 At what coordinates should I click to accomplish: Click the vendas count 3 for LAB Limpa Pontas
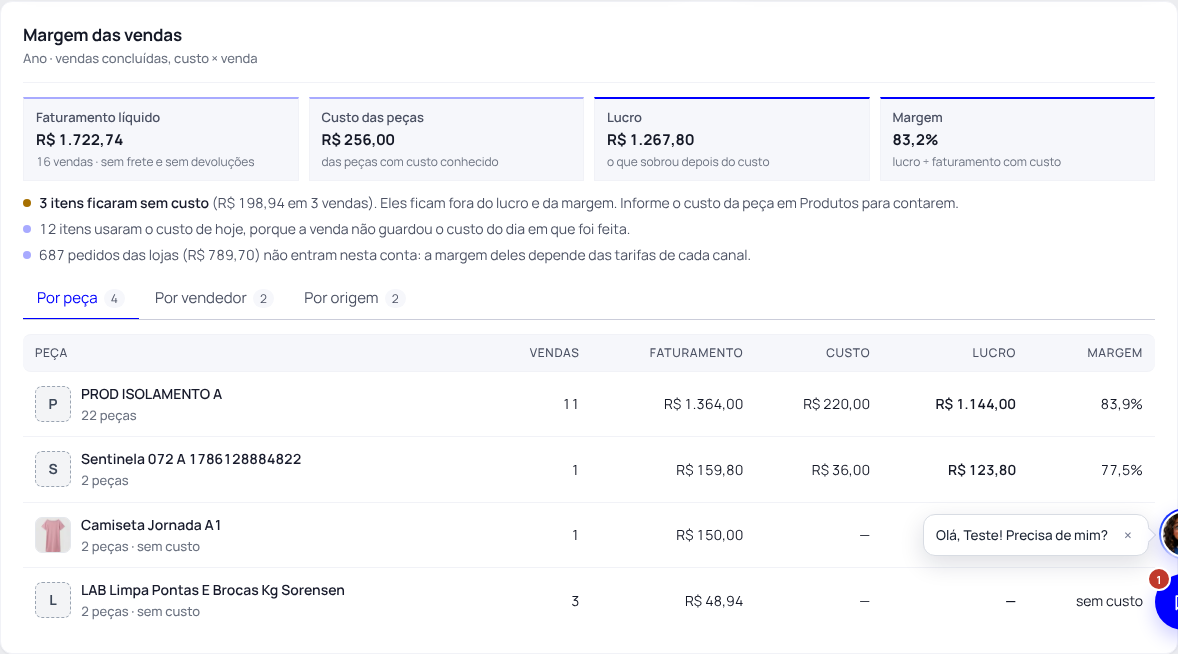pos(575,601)
